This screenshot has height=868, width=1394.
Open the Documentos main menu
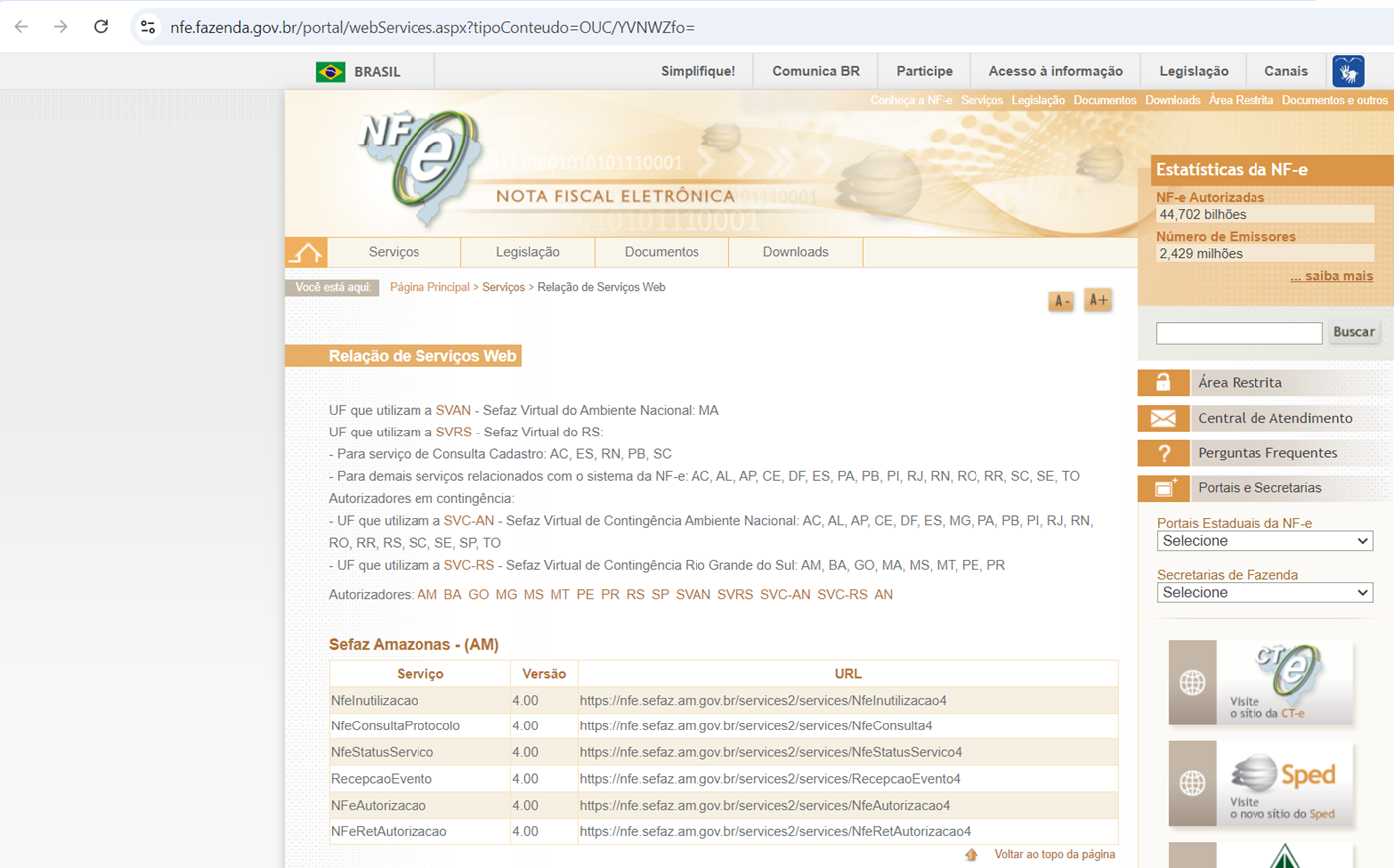(662, 253)
